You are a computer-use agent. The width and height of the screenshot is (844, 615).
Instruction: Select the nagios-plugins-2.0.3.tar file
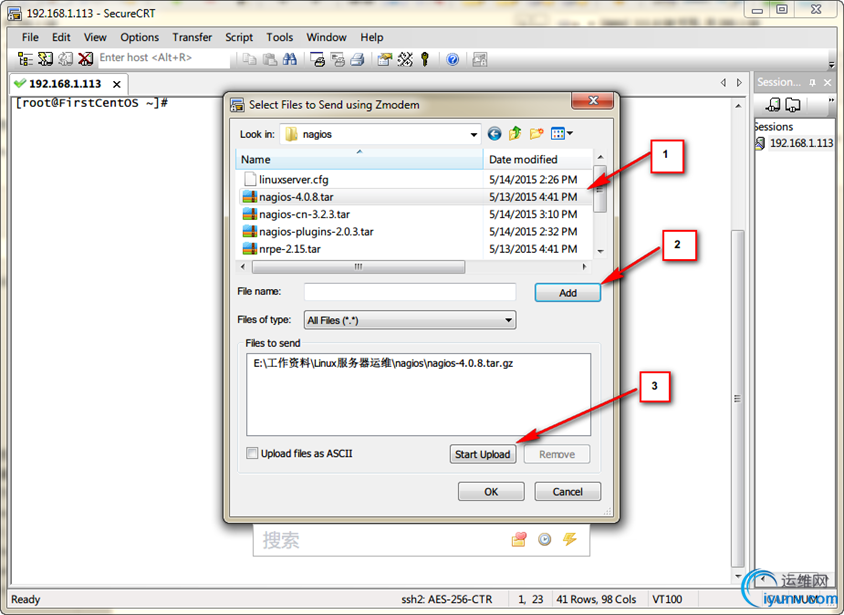tap(316, 231)
